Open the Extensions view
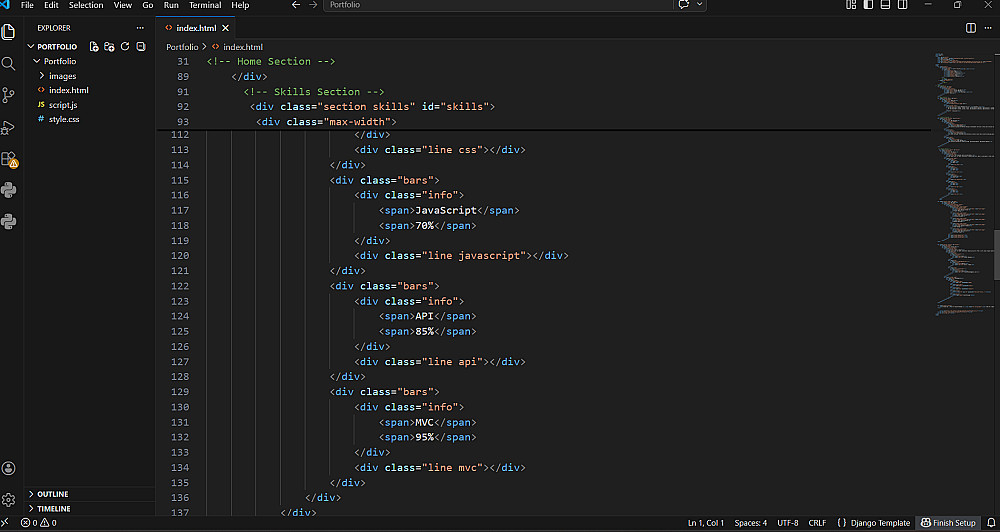The height and width of the screenshot is (532, 1000). [9, 159]
